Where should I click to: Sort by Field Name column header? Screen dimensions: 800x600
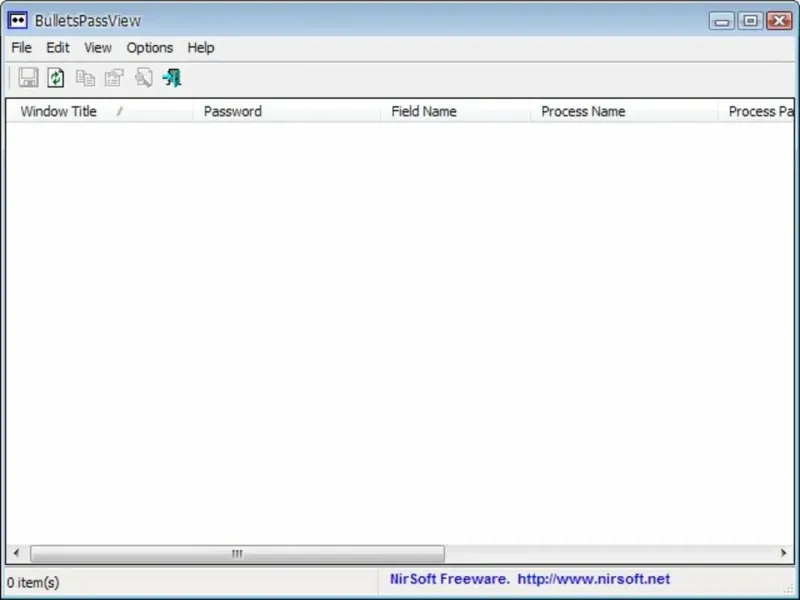pyautogui.click(x=456, y=111)
